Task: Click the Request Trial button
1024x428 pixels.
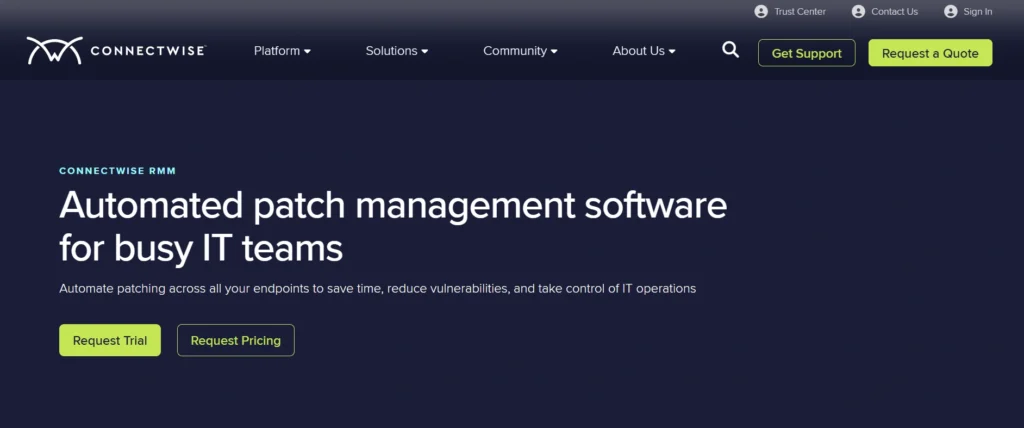Action: pos(110,340)
